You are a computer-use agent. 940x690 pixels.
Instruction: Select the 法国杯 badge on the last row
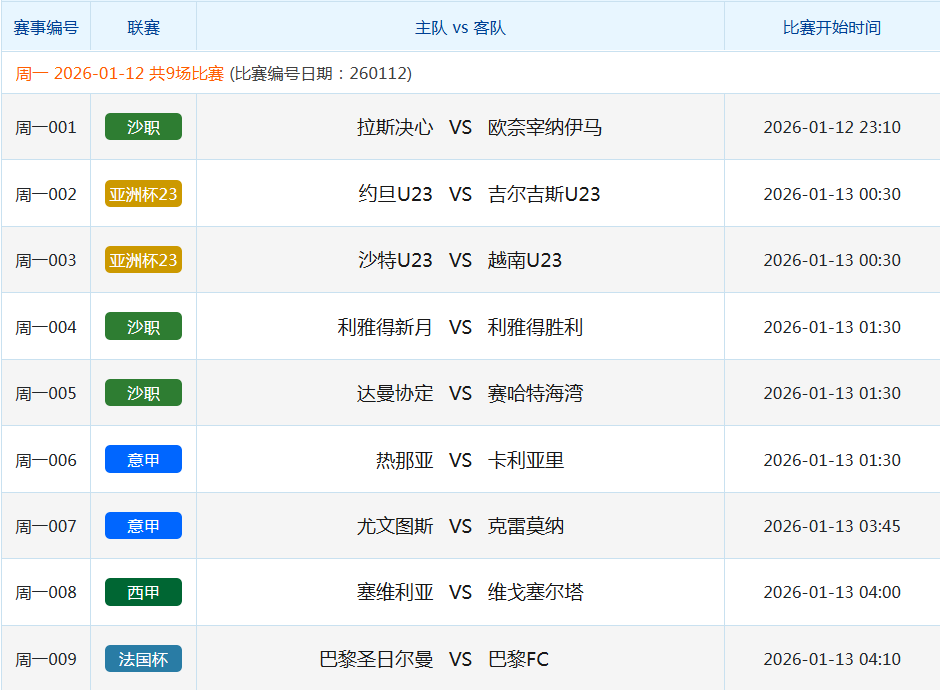coord(143,658)
